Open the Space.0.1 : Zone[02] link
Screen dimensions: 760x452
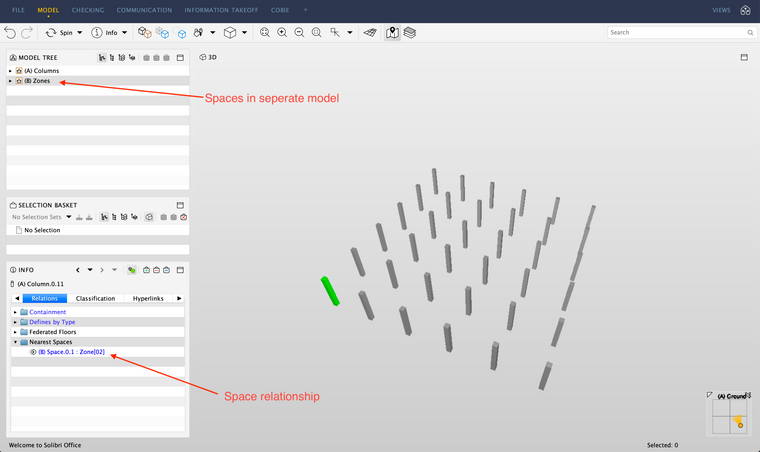point(71,352)
